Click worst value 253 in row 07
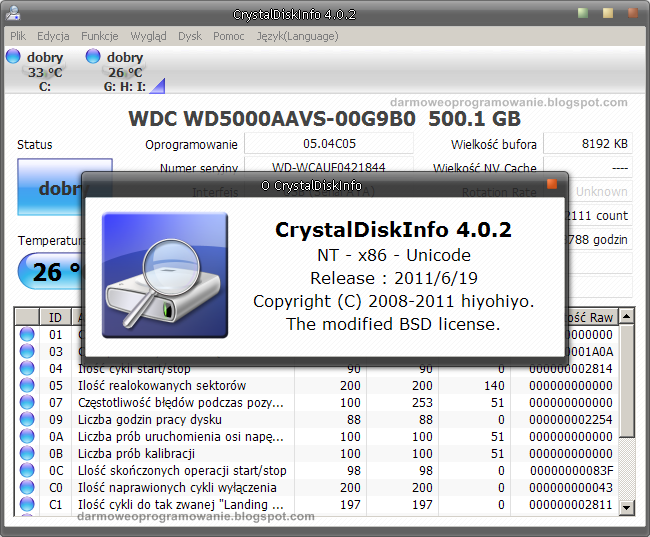This screenshot has width=650, height=537. pyautogui.click(x=422, y=403)
